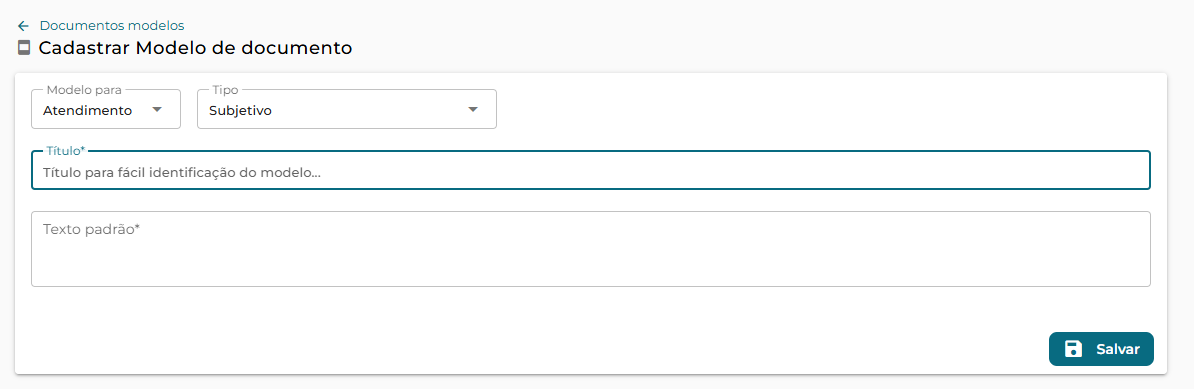Click the back arrow icon

(23, 26)
